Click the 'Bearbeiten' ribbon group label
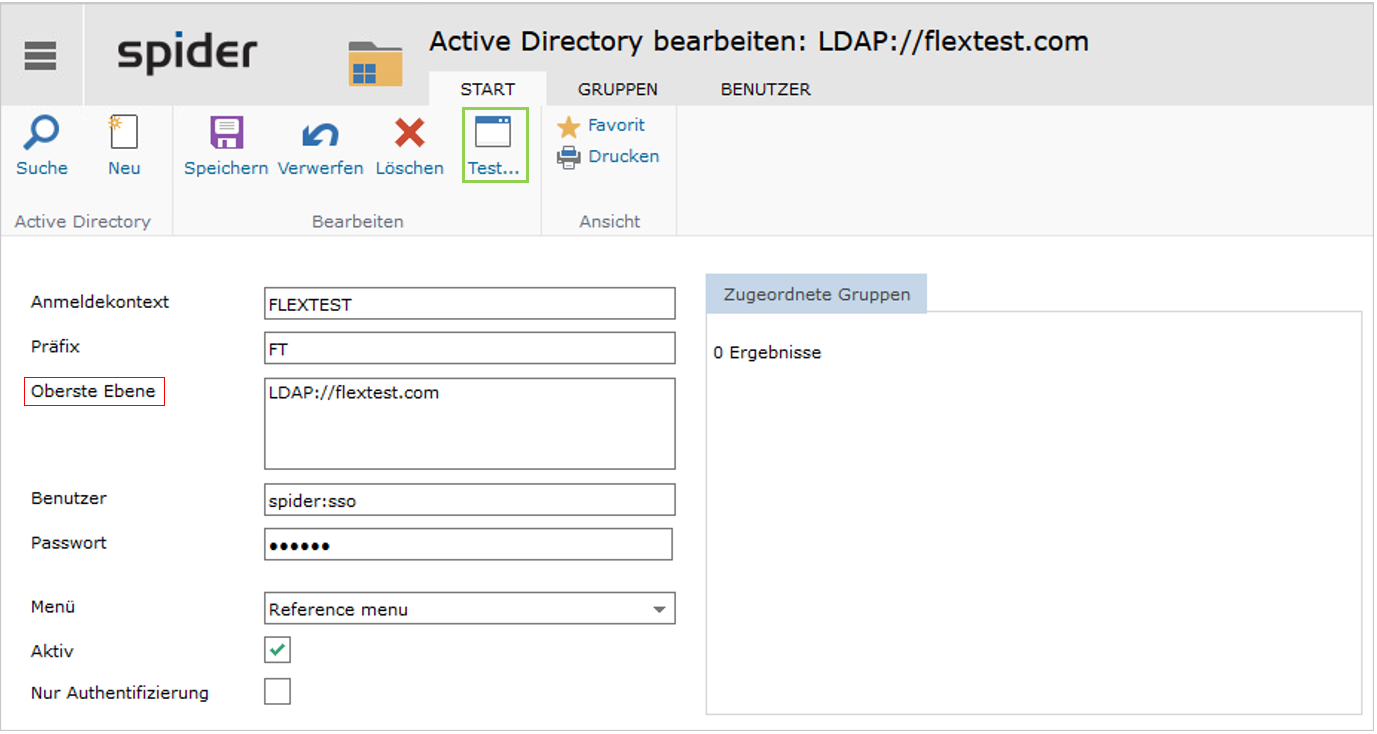The width and height of the screenshot is (1377, 734). 358,222
